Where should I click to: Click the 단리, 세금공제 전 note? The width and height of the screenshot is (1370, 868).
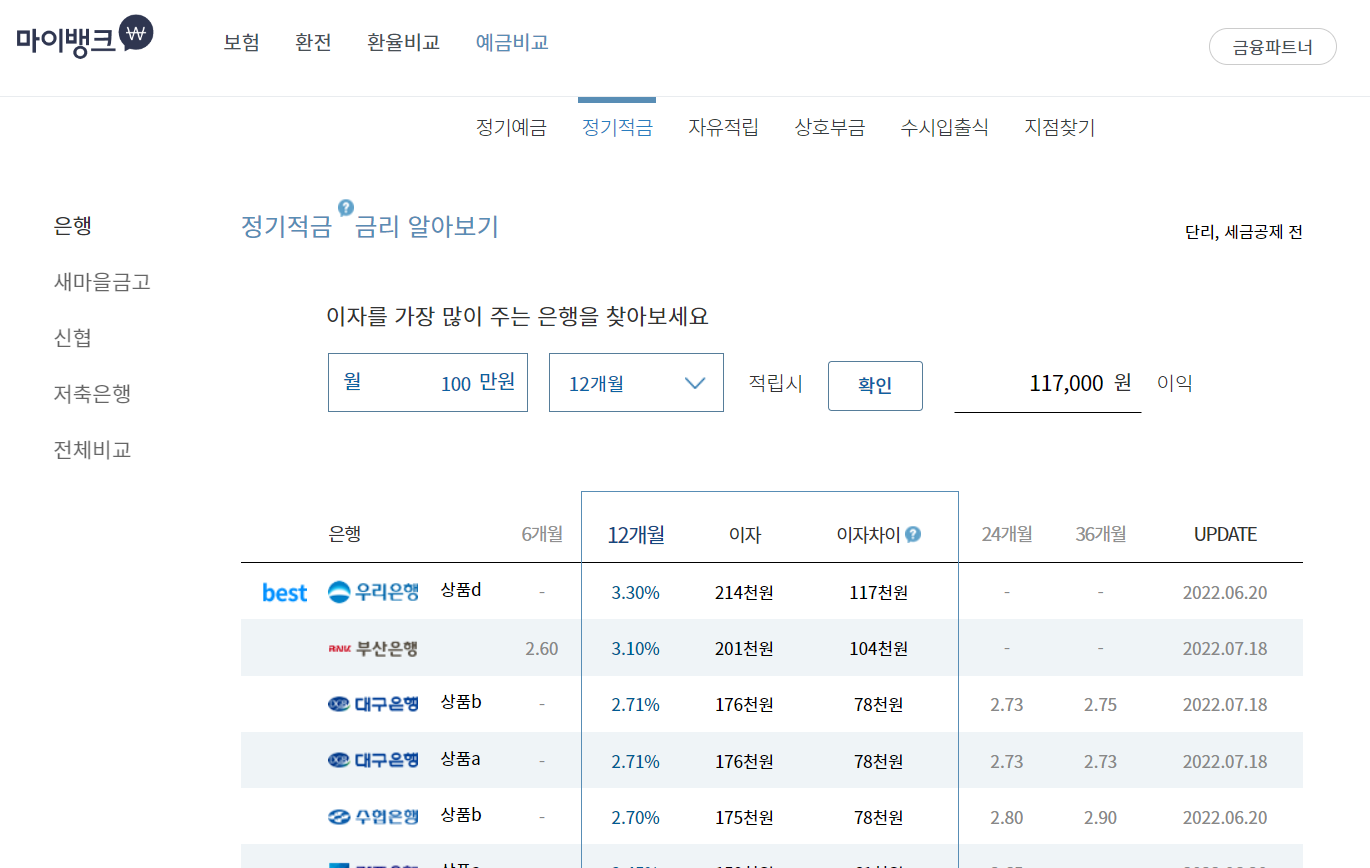click(x=1244, y=232)
